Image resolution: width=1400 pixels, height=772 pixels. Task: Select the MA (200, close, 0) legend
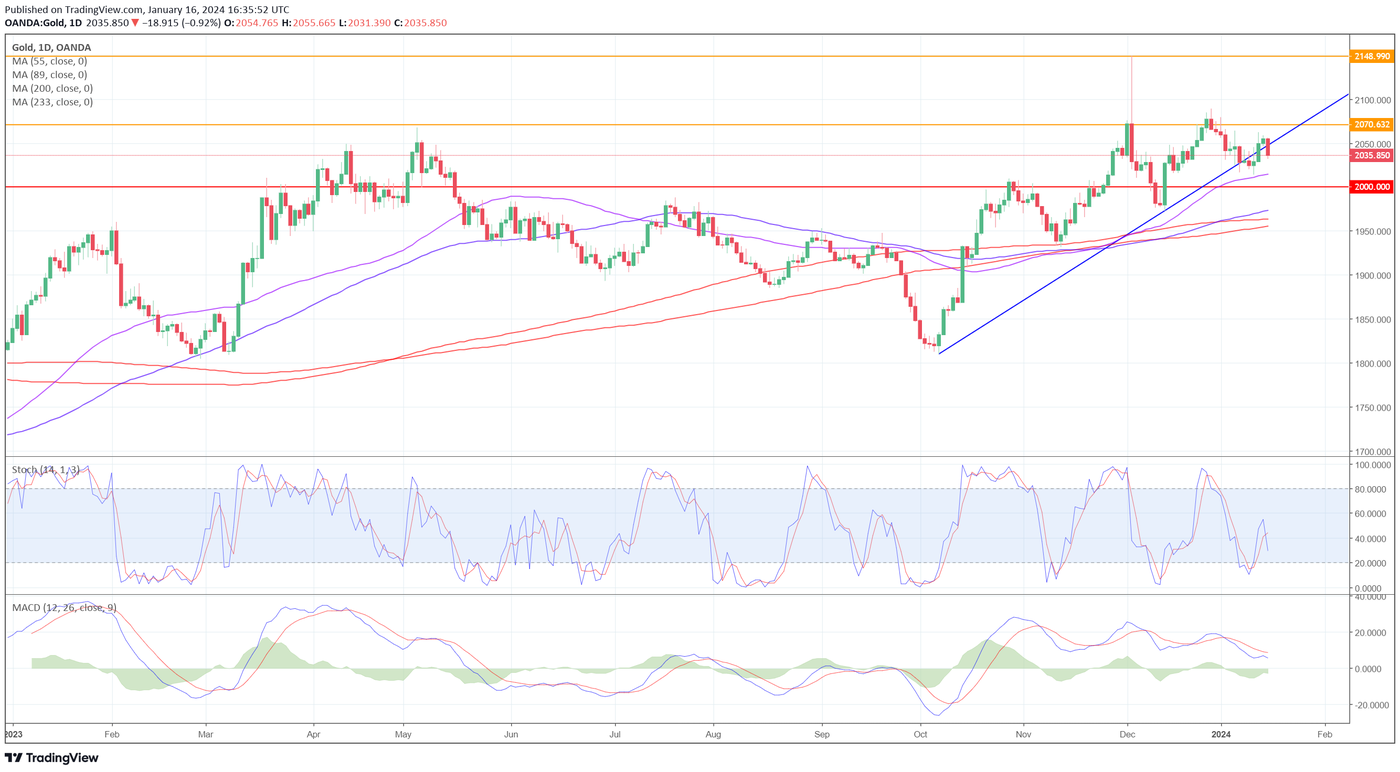click(x=55, y=88)
